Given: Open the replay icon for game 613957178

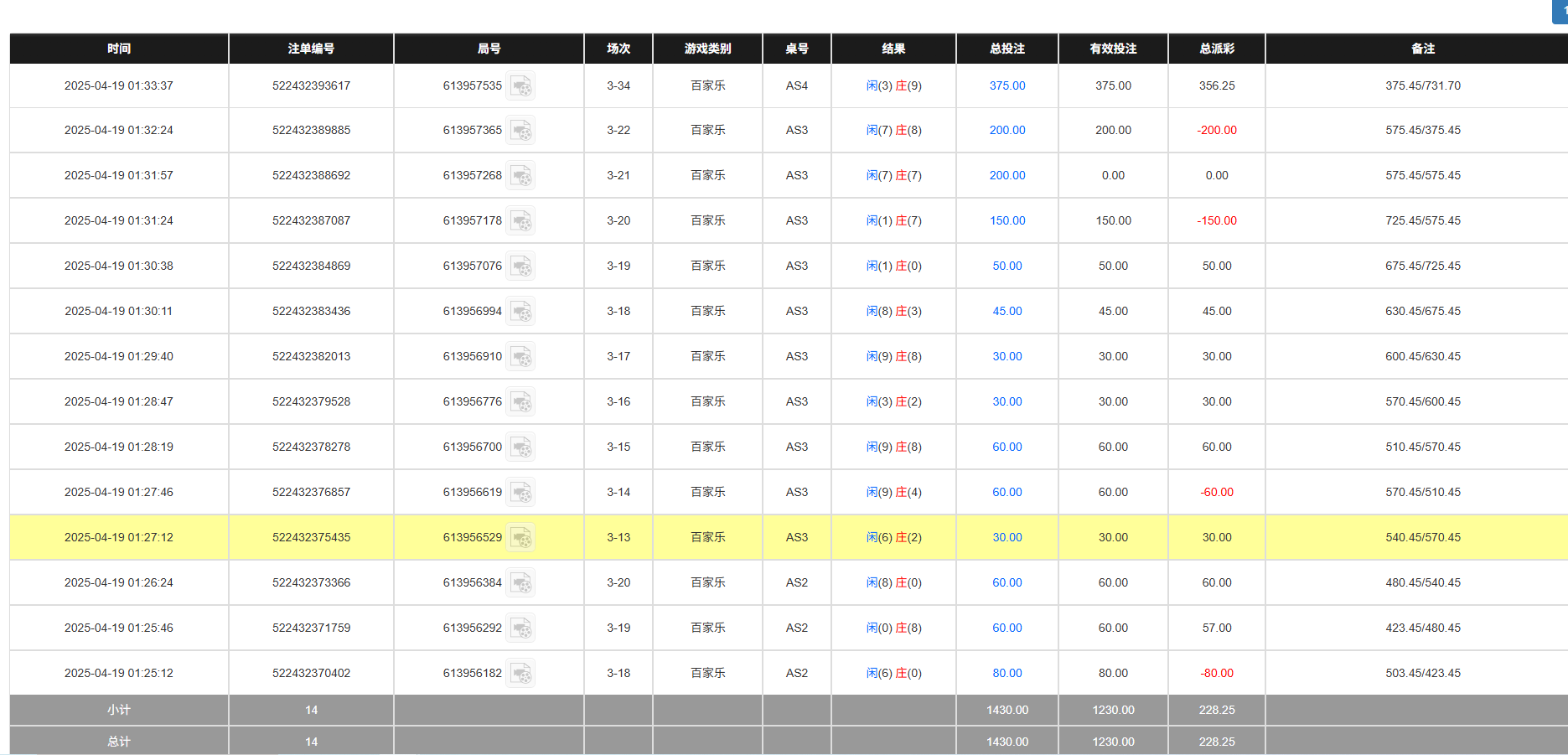Looking at the screenshot, I should click(521, 221).
